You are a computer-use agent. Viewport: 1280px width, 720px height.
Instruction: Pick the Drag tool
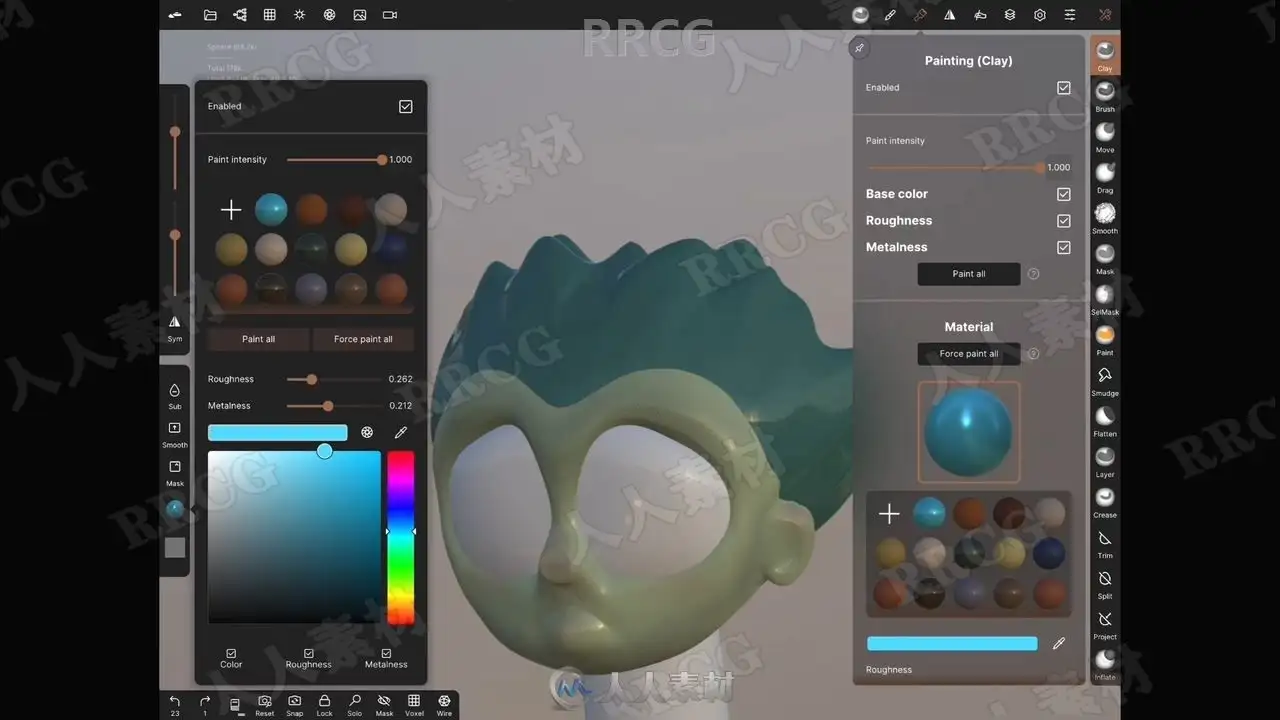(x=1105, y=177)
